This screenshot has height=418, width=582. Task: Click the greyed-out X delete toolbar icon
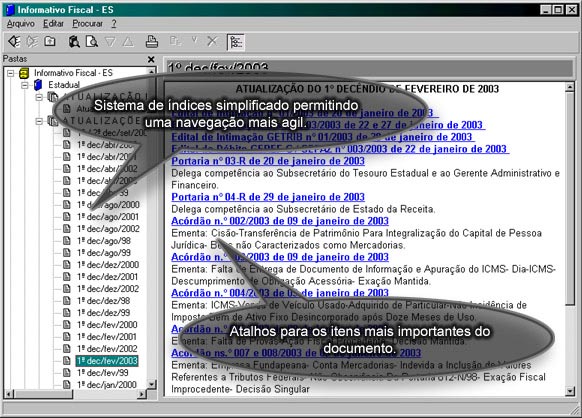pyautogui.click(x=212, y=41)
